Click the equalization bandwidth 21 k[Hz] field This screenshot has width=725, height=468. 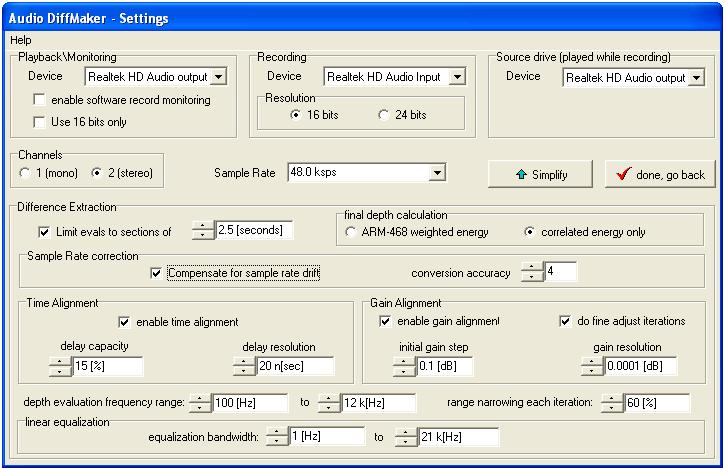(x=459, y=437)
